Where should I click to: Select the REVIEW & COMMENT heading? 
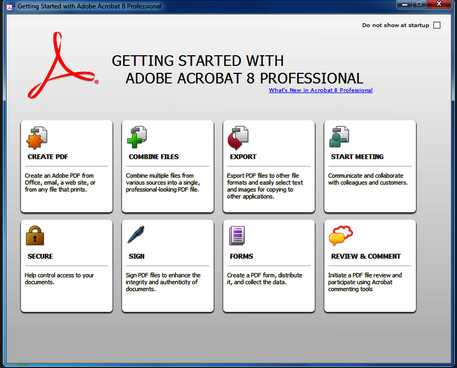(x=366, y=256)
